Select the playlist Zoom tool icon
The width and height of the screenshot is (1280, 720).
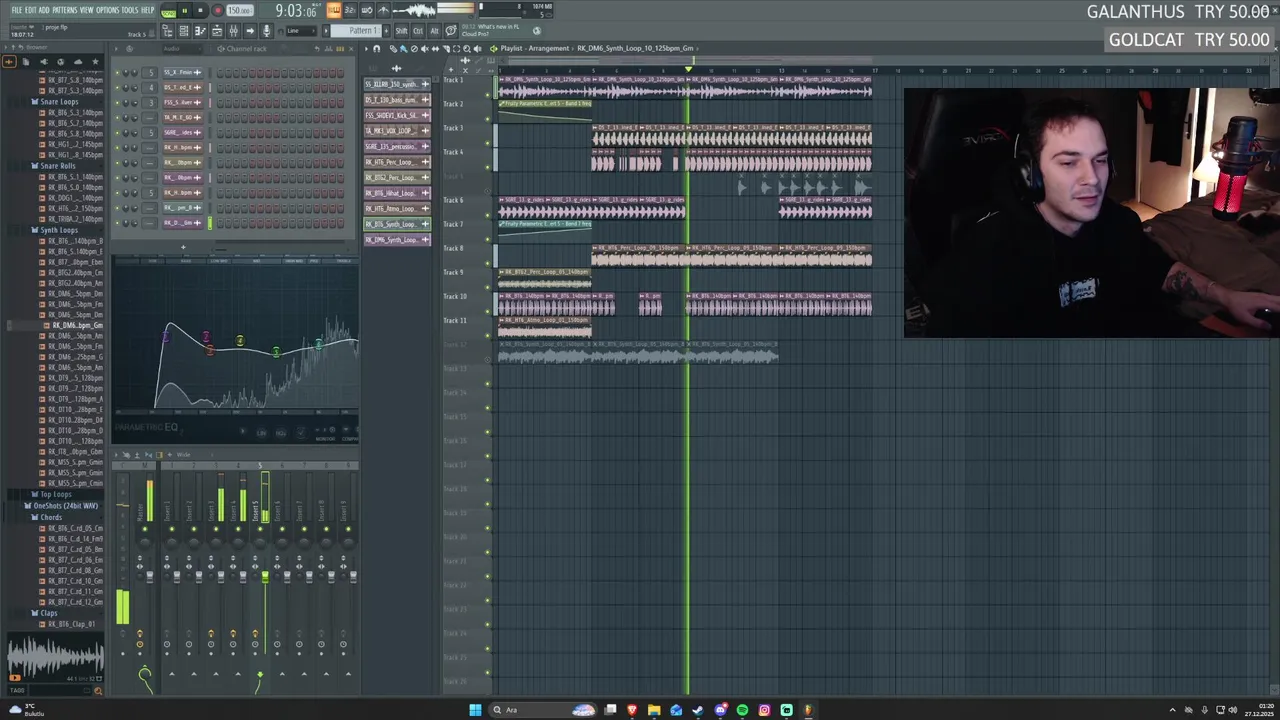tap(466, 48)
